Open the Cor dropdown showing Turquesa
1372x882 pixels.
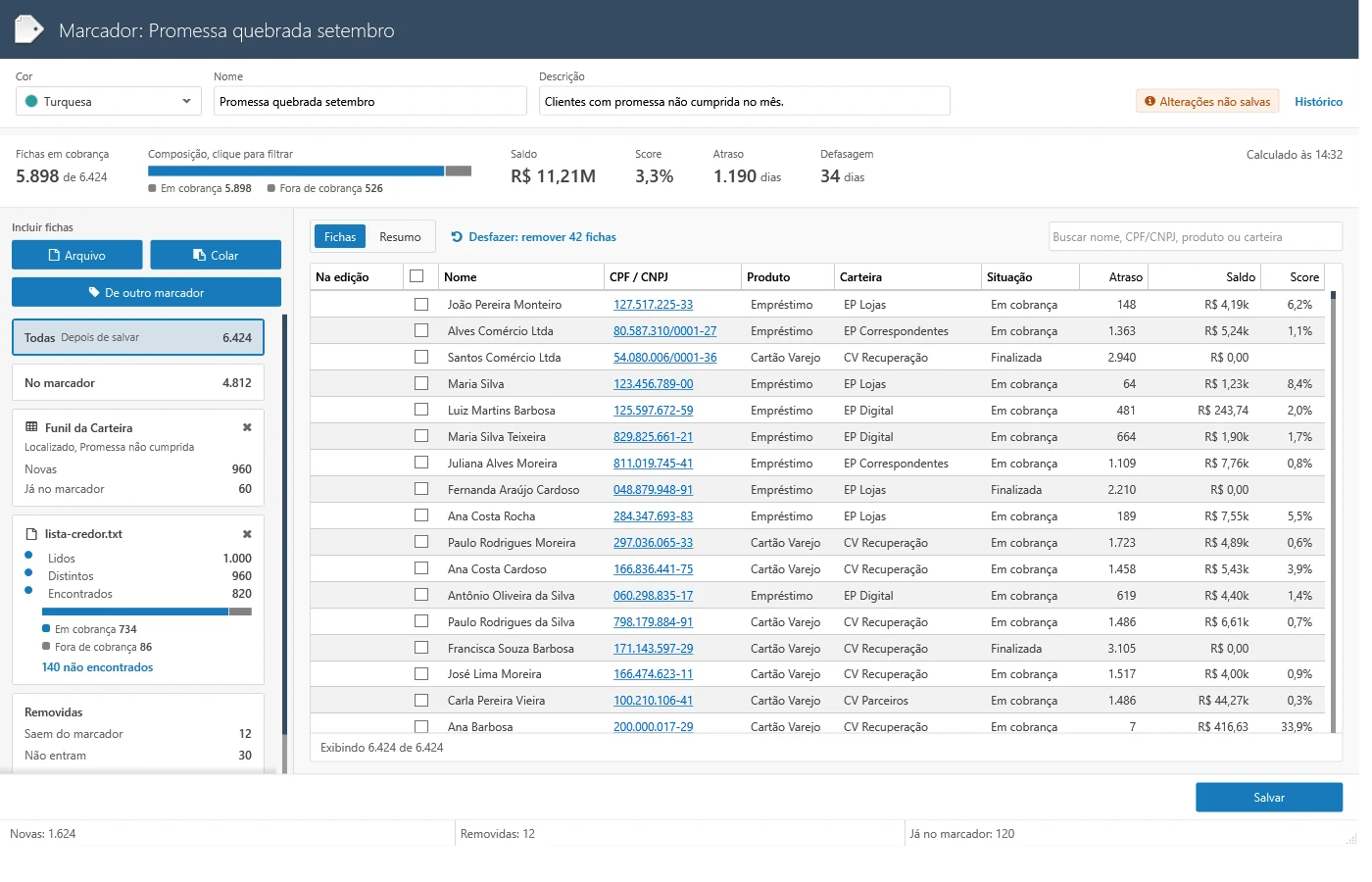(x=109, y=101)
